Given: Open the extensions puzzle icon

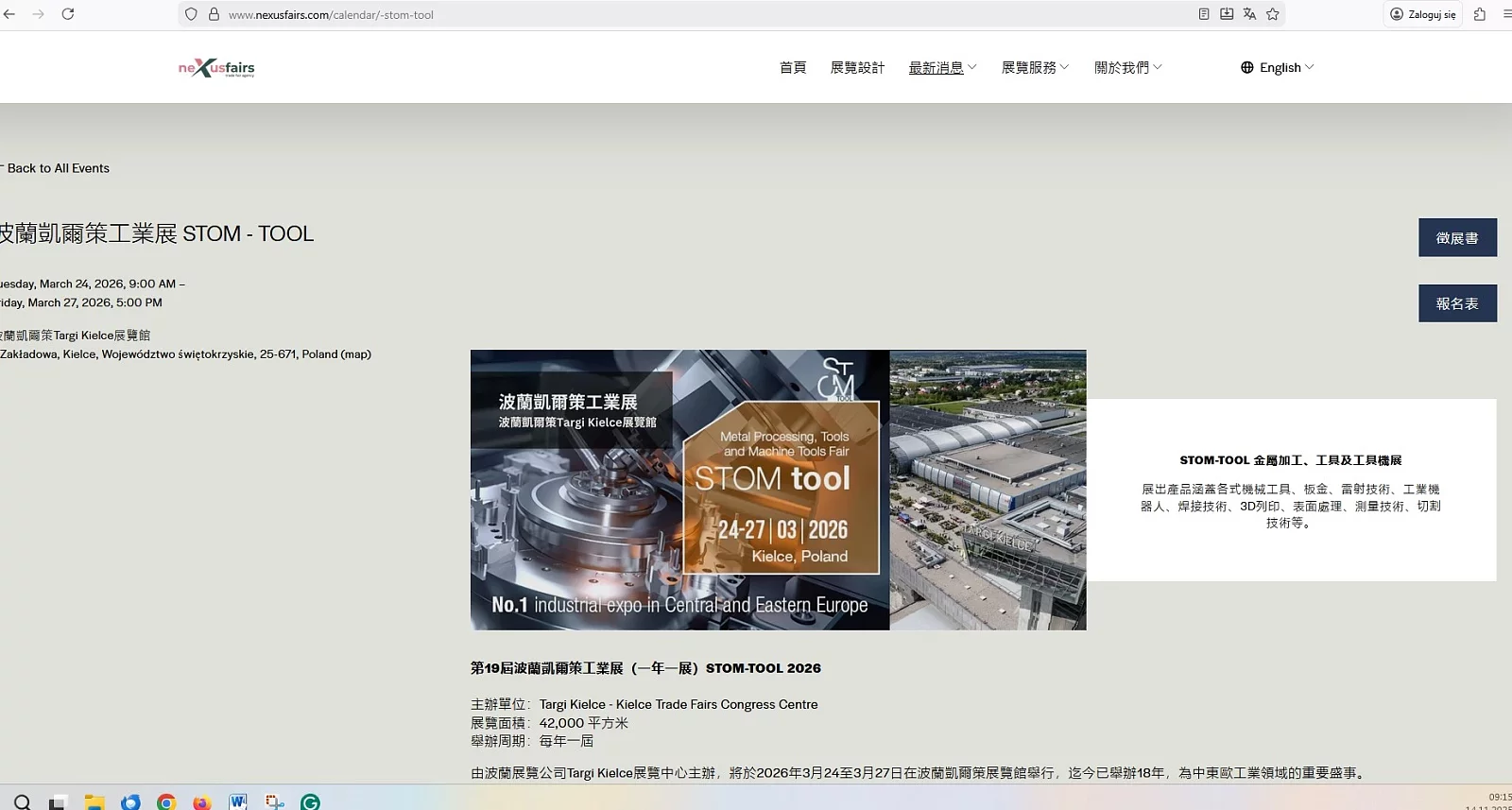Looking at the screenshot, I should pos(1480,14).
